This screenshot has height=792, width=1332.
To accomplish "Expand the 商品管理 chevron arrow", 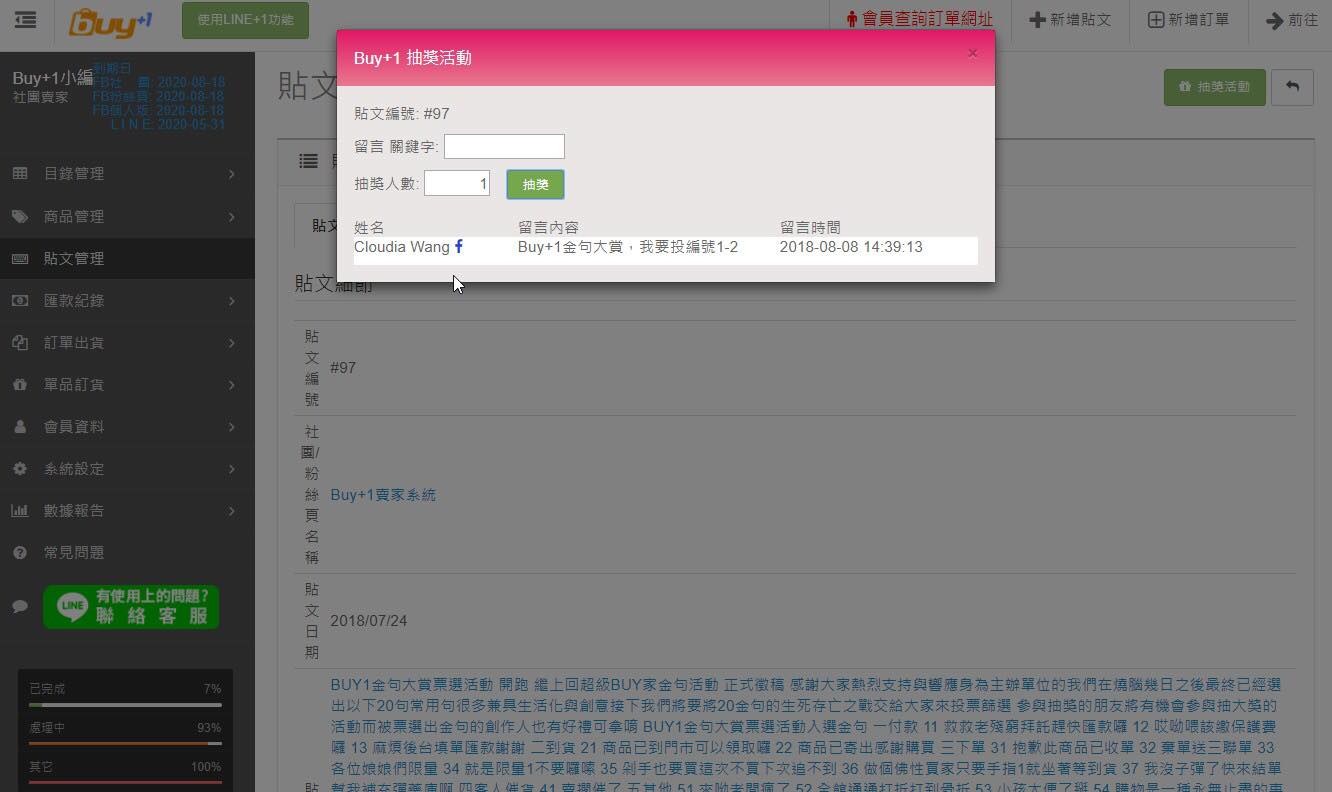I will click(x=232, y=216).
